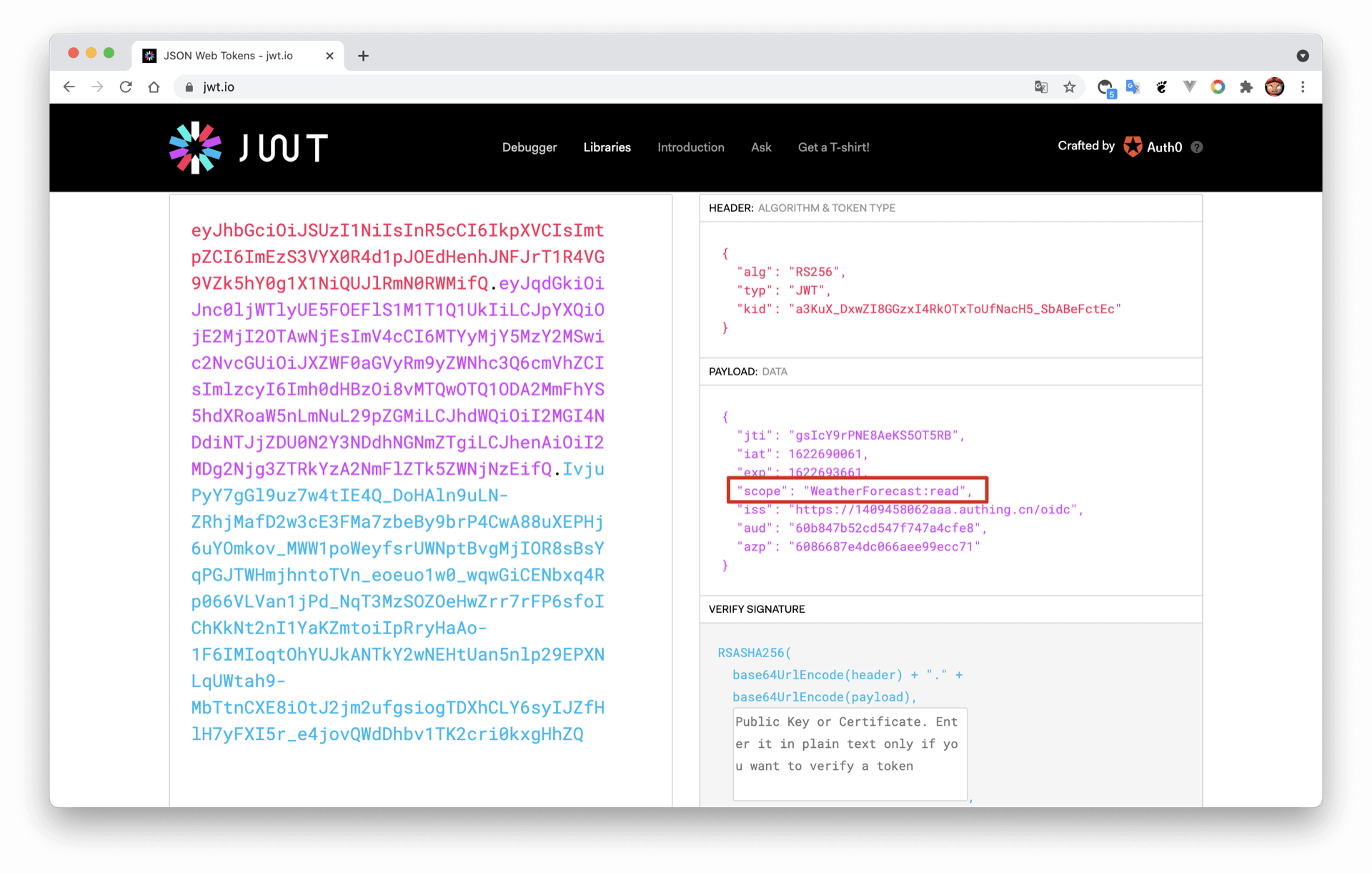Click the padlock beside the jwt.io URL
Viewport: 1372px width, 873px height.
point(189,87)
